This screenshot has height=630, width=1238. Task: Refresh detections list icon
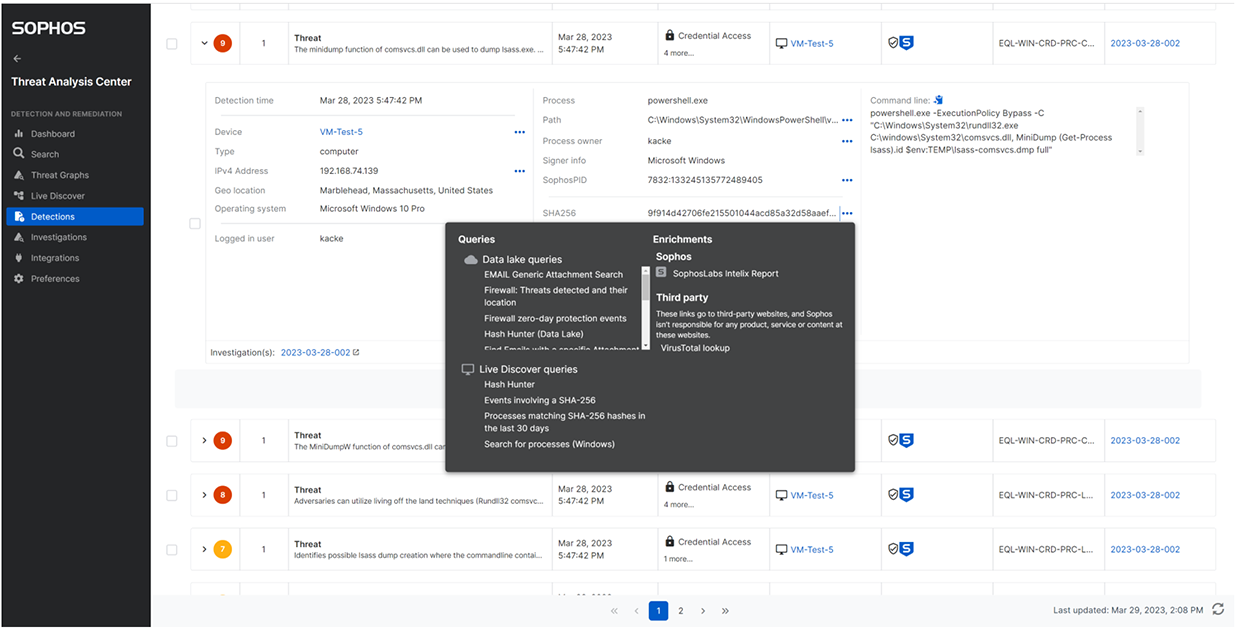pos(1217,610)
